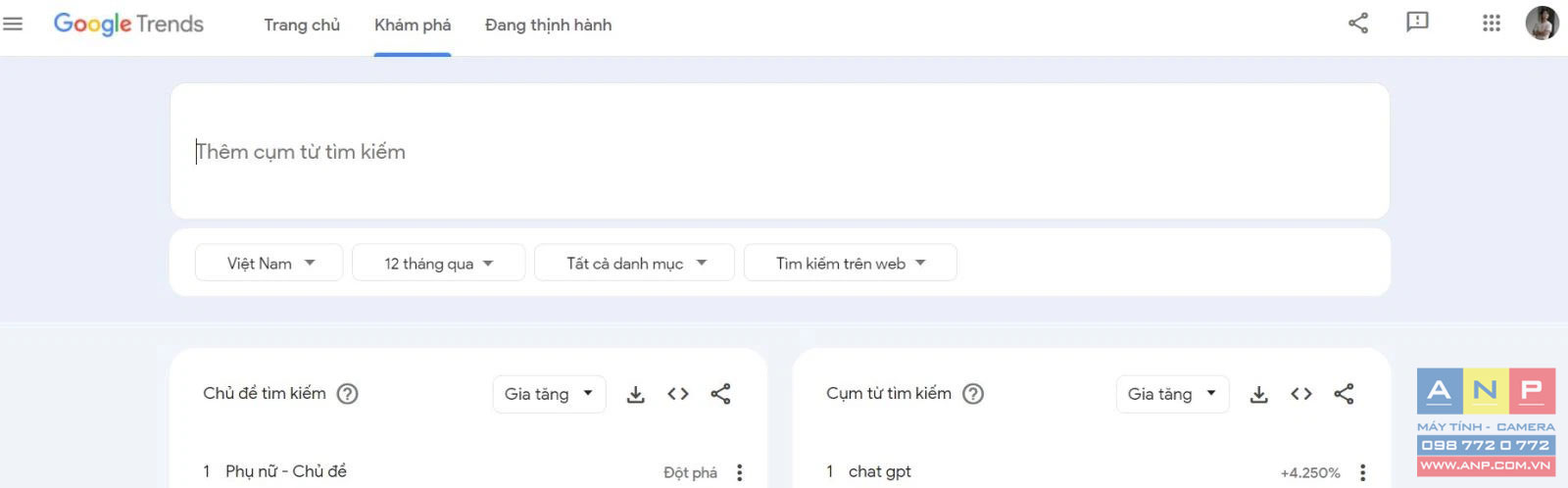
Task: Switch to the Đang thịnh hành tab
Action: [x=548, y=25]
